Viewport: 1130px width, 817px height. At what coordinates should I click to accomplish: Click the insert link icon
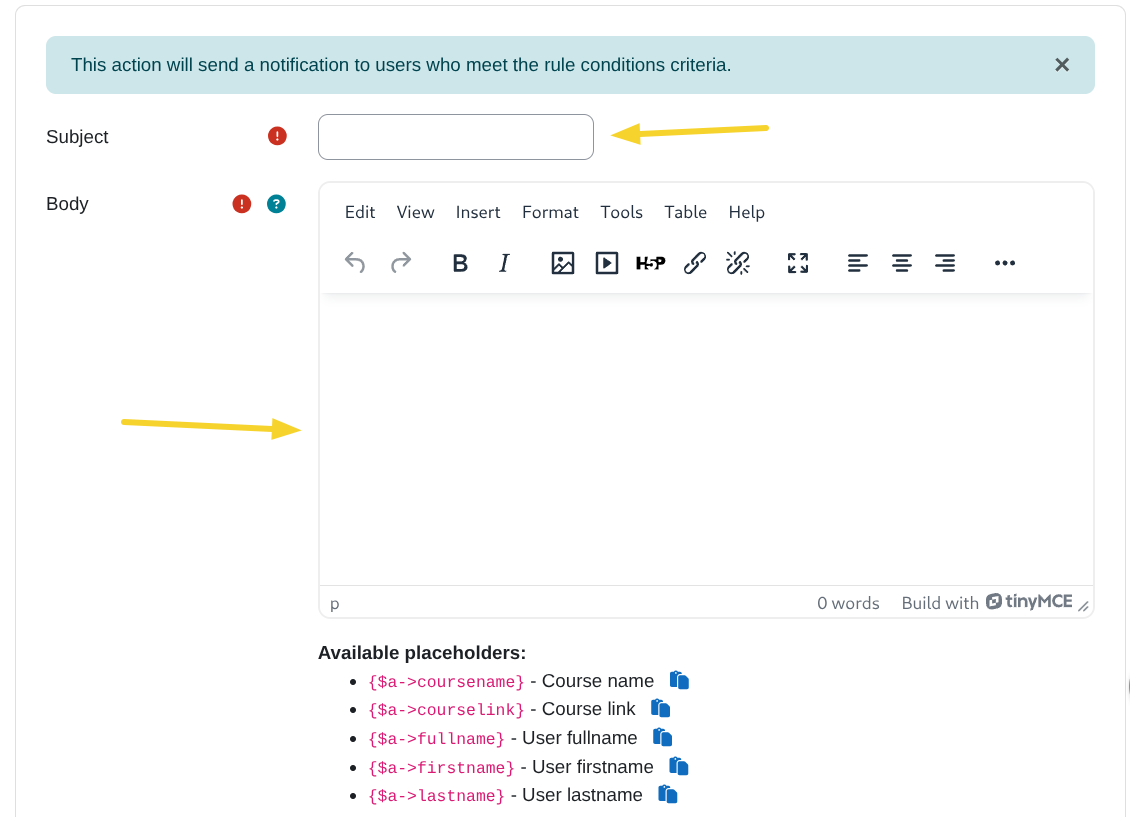(695, 263)
